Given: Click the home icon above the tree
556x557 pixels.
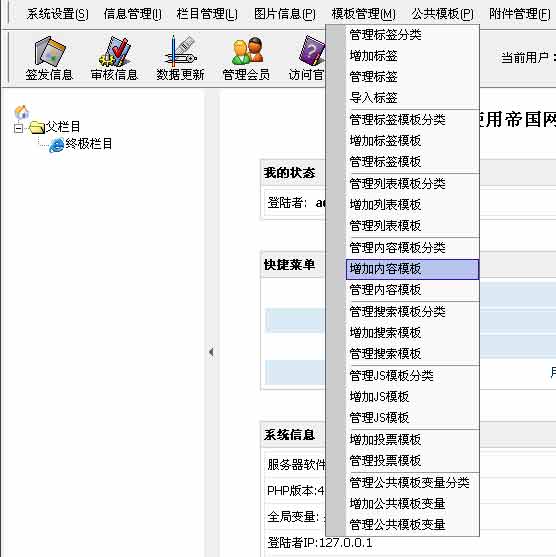Looking at the screenshot, I should (21, 112).
